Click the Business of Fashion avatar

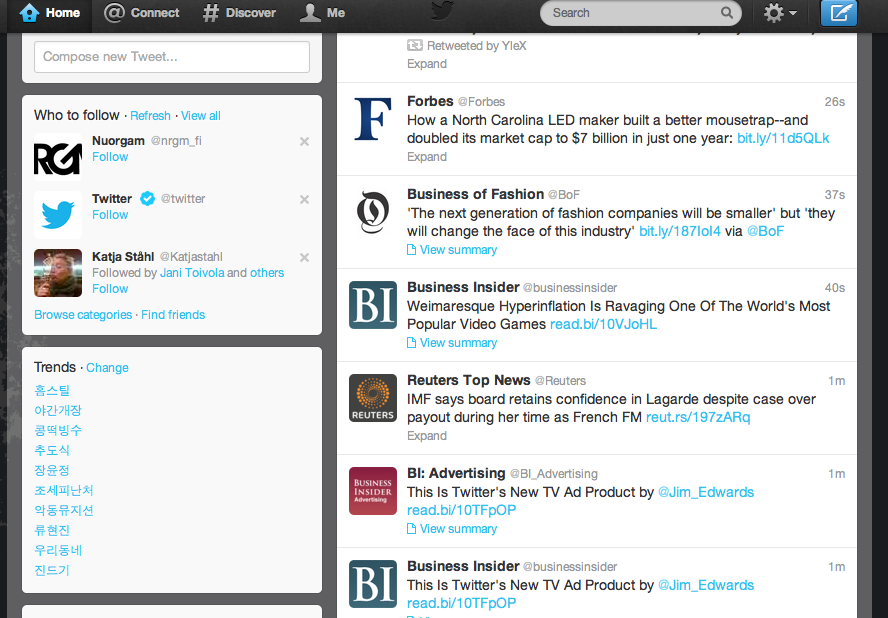pyautogui.click(x=373, y=212)
